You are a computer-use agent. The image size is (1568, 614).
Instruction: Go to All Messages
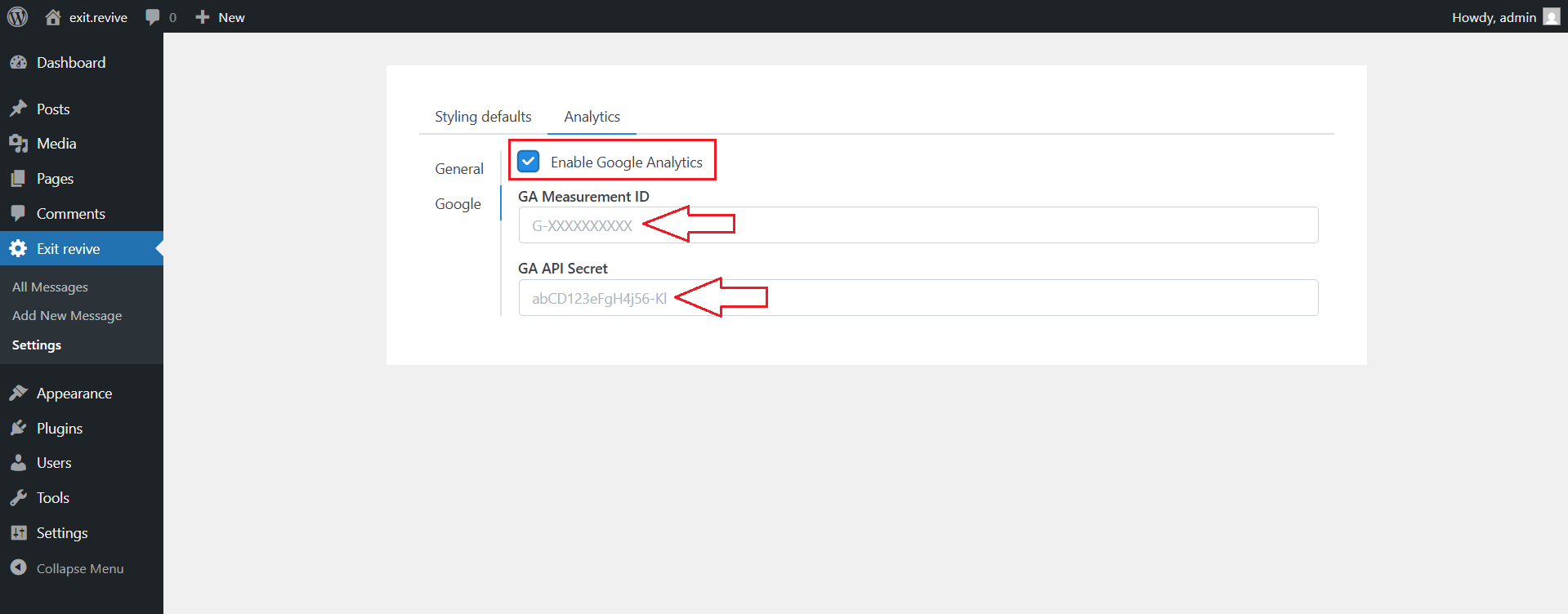point(50,287)
